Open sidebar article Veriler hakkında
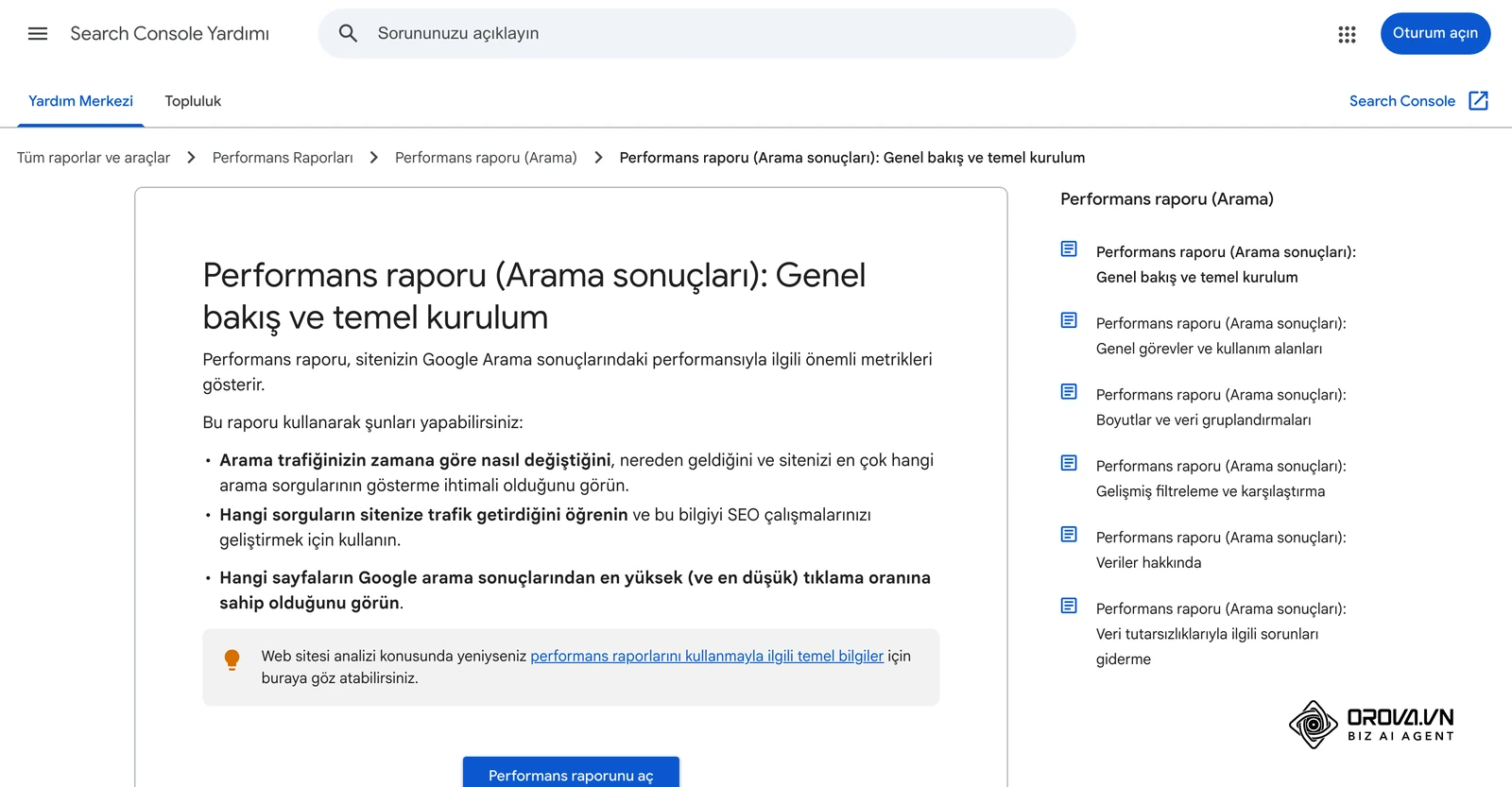Image resolution: width=1512 pixels, height=787 pixels. coord(1221,550)
